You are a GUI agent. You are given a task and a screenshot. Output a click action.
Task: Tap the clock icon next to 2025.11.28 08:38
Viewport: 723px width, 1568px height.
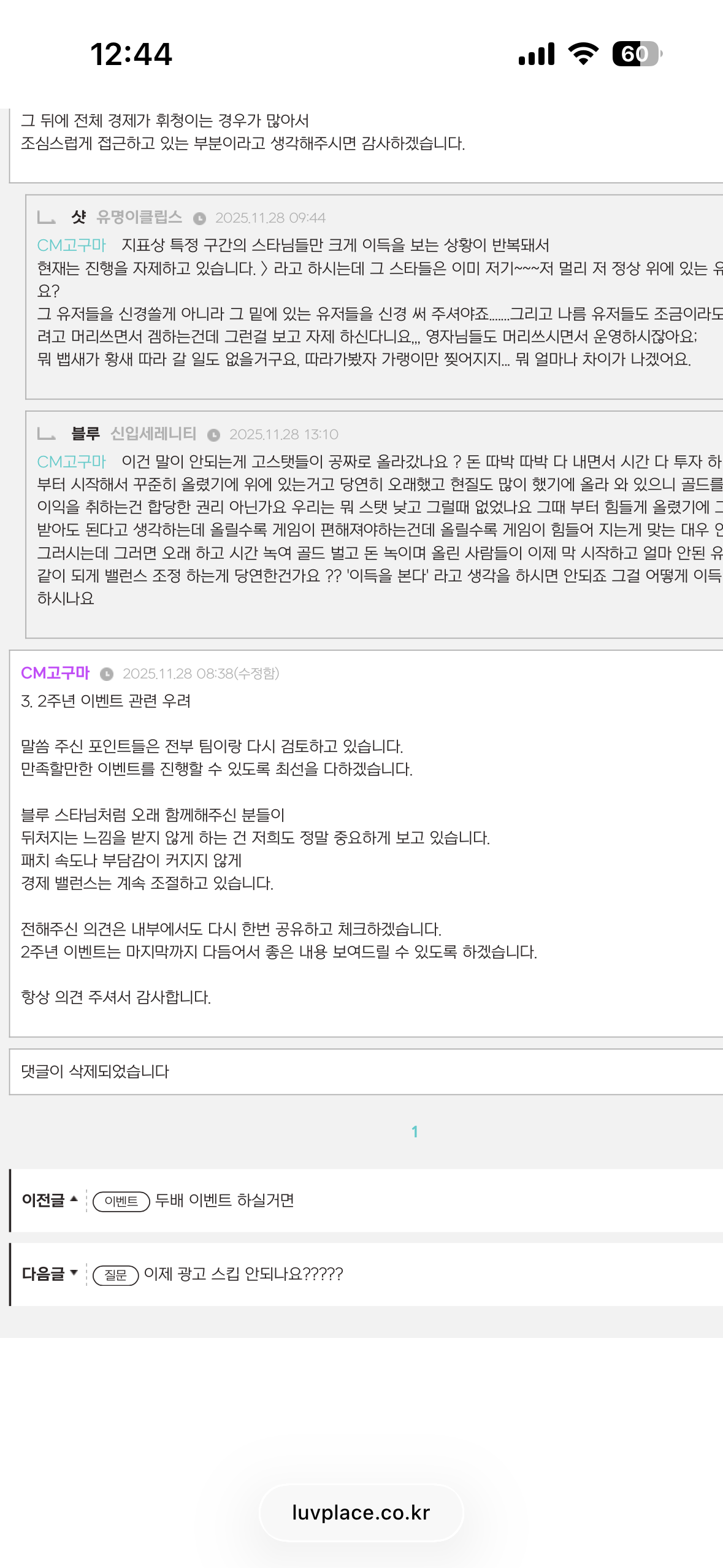pos(107,674)
